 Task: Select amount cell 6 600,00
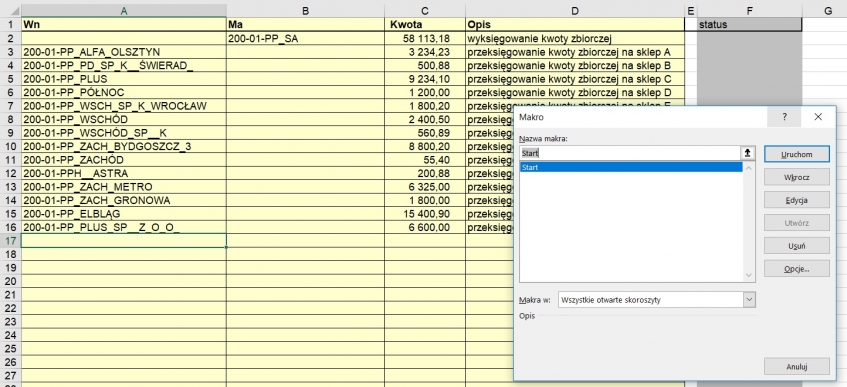click(x=425, y=228)
